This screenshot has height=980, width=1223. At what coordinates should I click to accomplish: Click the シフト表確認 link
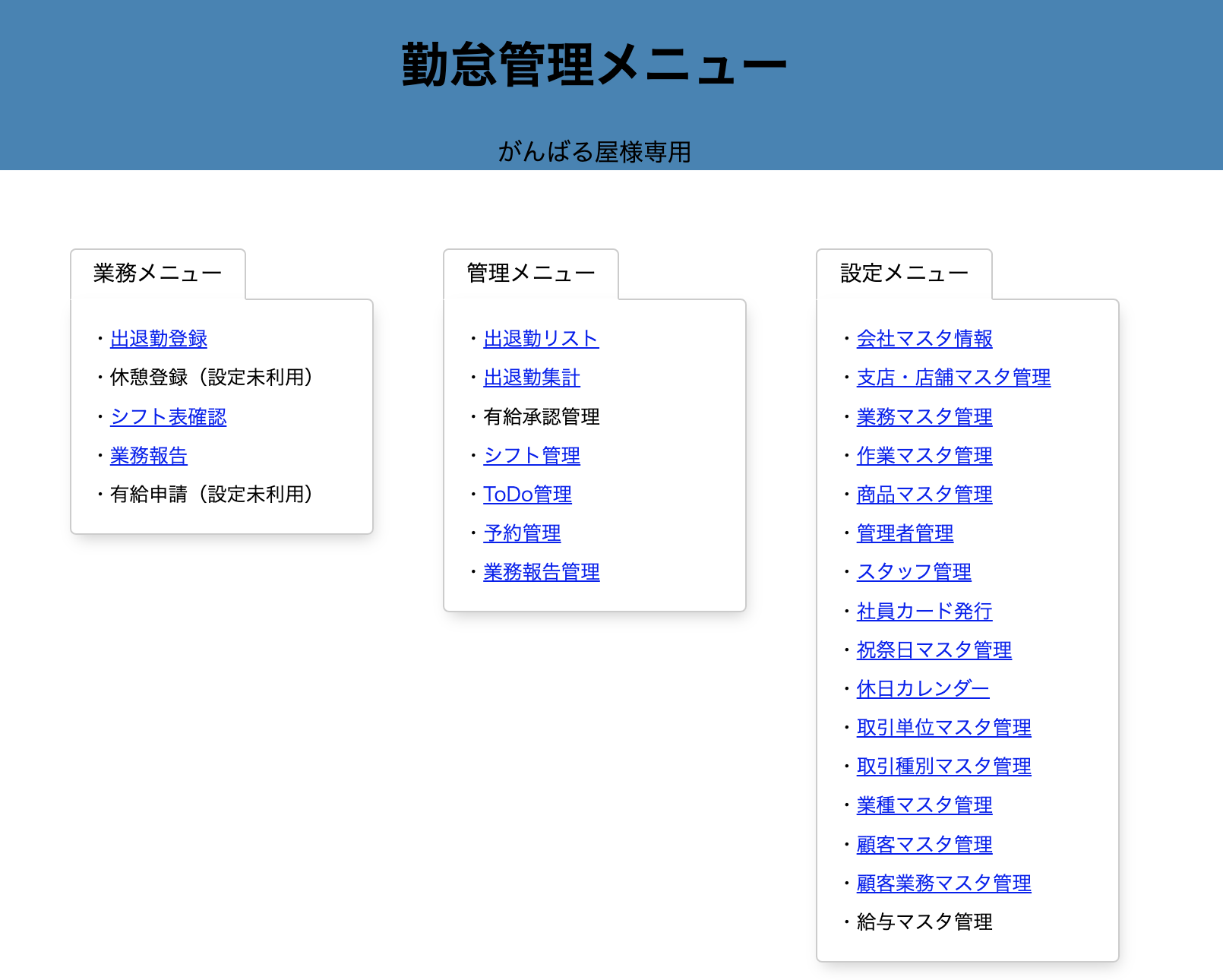[168, 417]
